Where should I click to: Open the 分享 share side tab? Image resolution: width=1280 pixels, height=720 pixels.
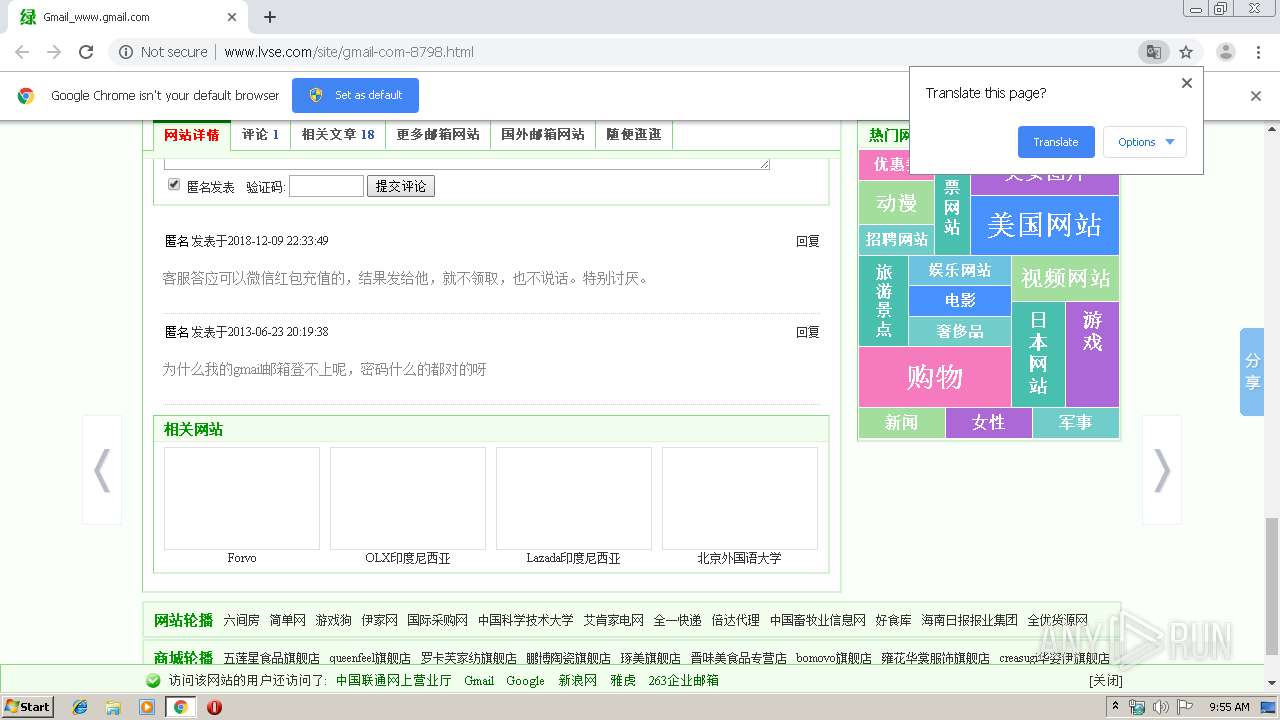1252,371
